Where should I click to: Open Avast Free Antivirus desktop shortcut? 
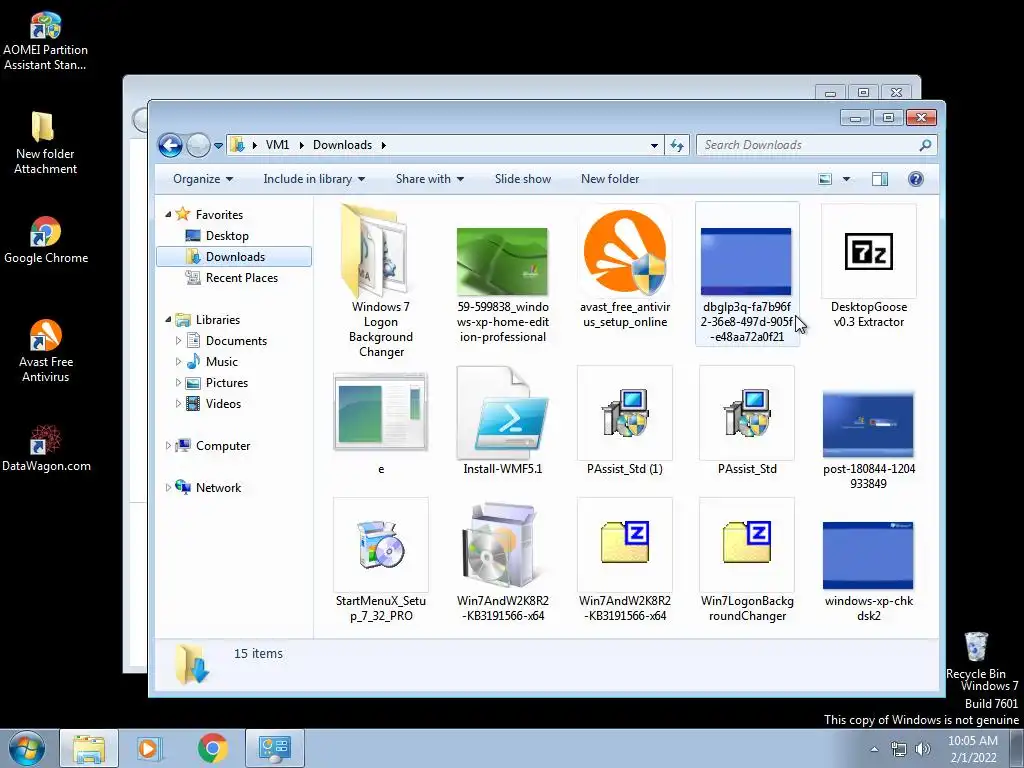(x=45, y=351)
